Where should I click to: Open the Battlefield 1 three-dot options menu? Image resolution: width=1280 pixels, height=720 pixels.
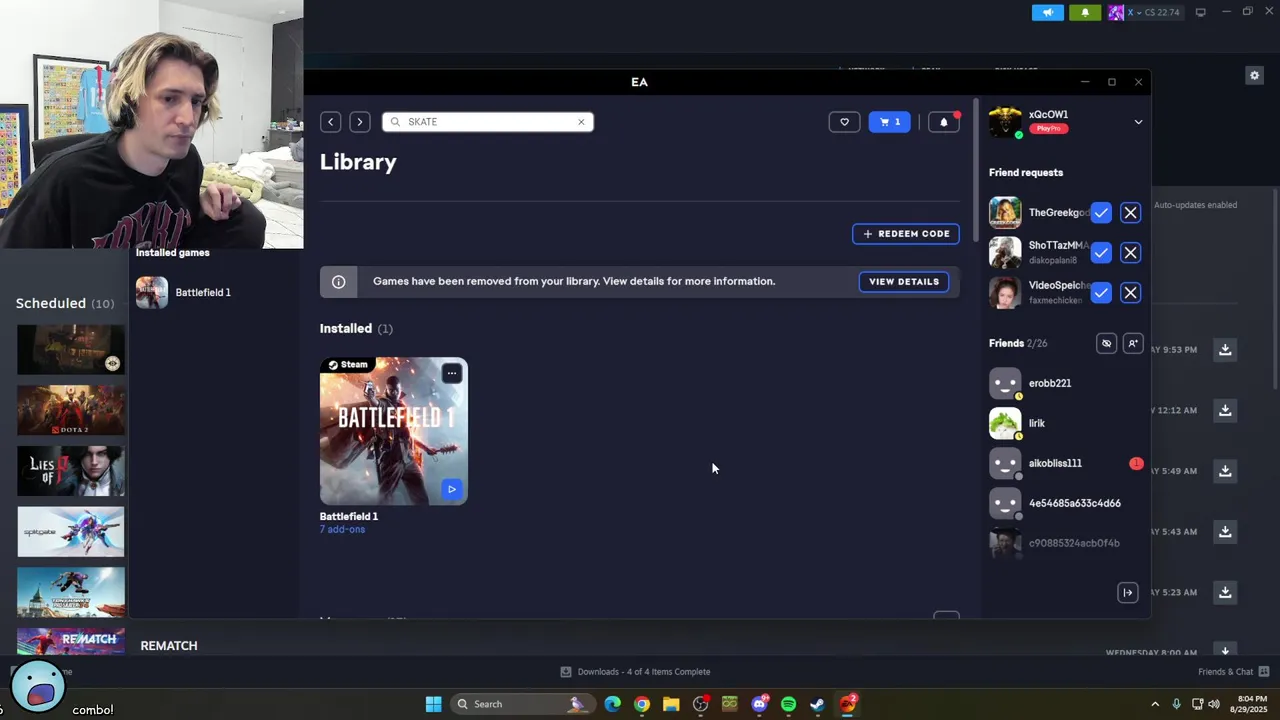[x=452, y=373]
